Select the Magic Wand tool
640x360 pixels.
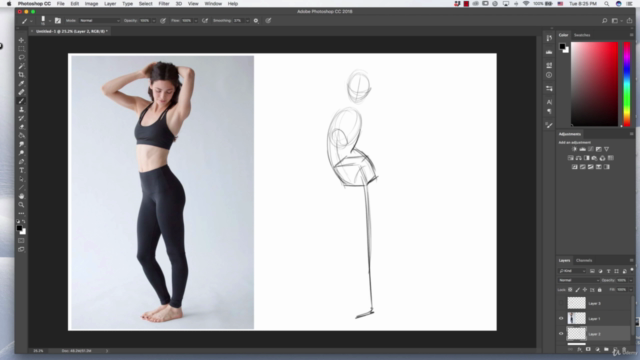21,66
